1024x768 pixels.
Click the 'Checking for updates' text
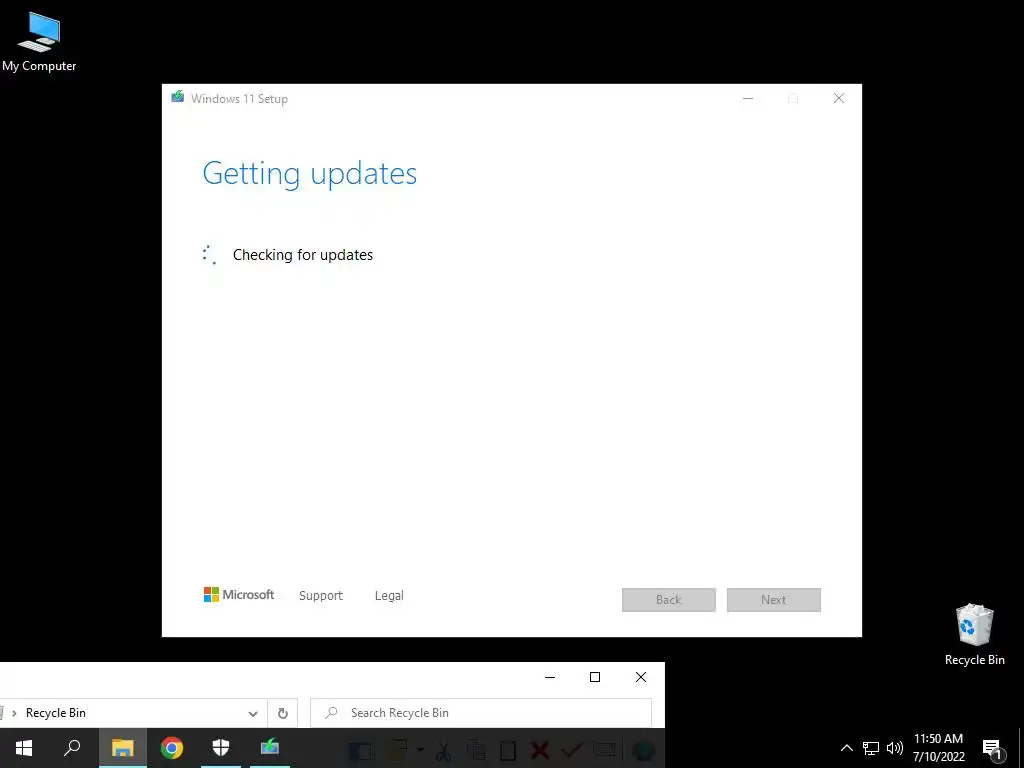(303, 255)
